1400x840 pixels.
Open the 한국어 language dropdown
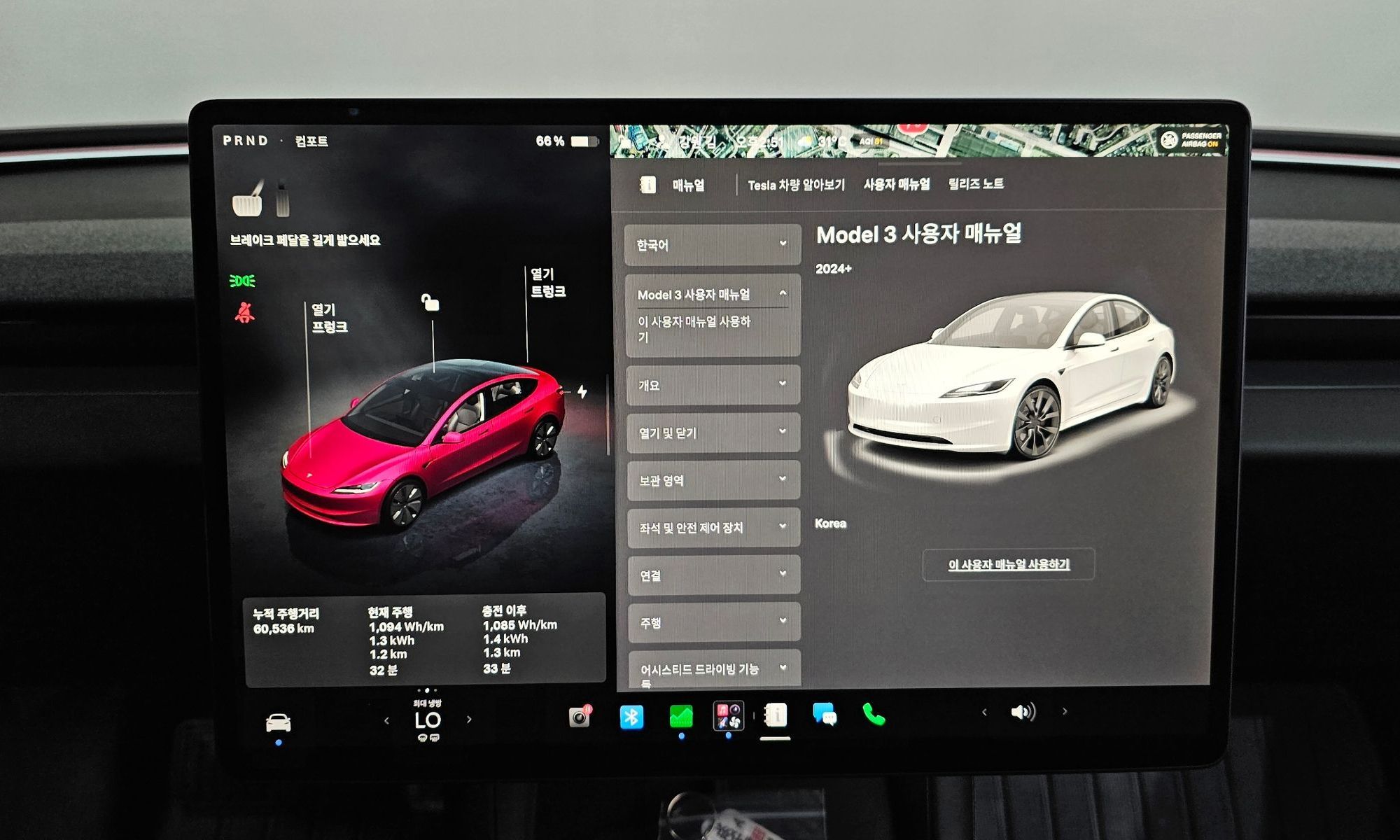tap(712, 245)
